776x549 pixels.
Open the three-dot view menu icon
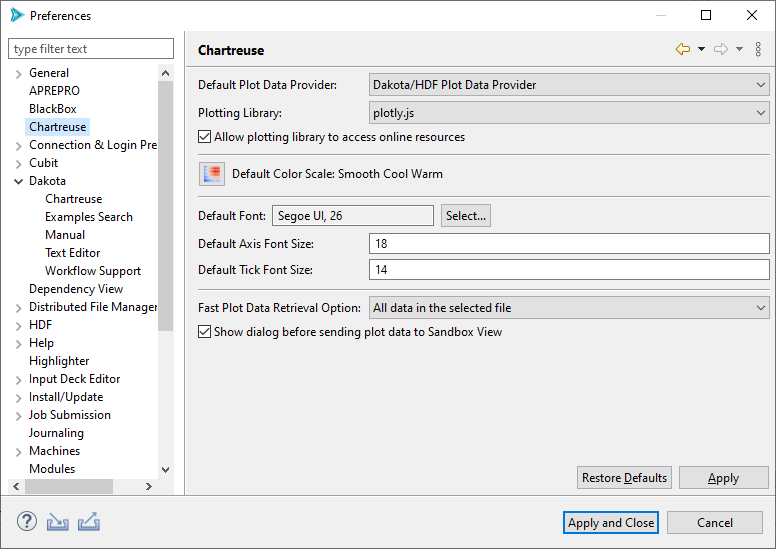[x=758, y=49]
